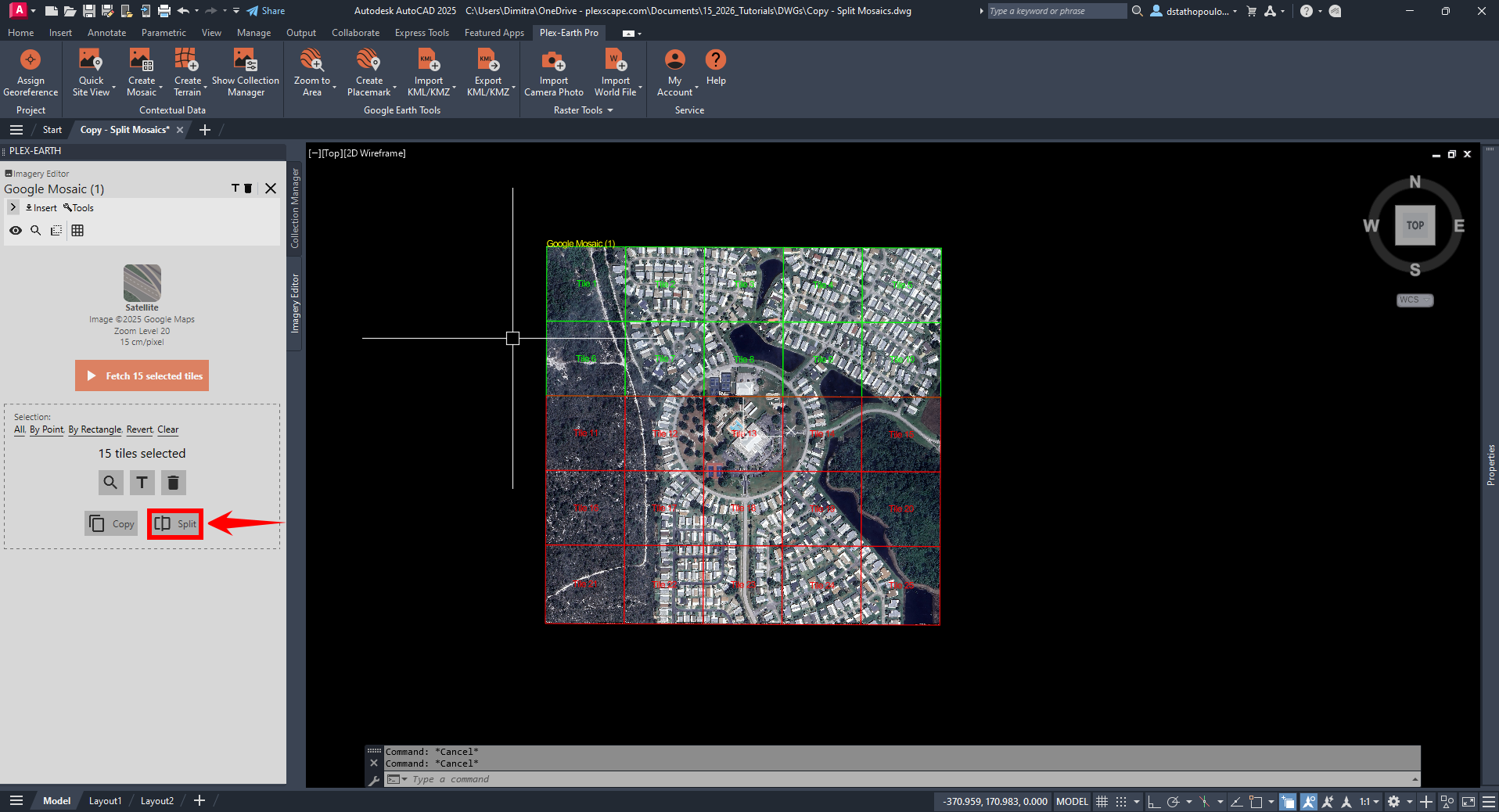Click the Plot printer icon in title bar
This screenshot has height=812, width=1499.
[x=164, y=11]
